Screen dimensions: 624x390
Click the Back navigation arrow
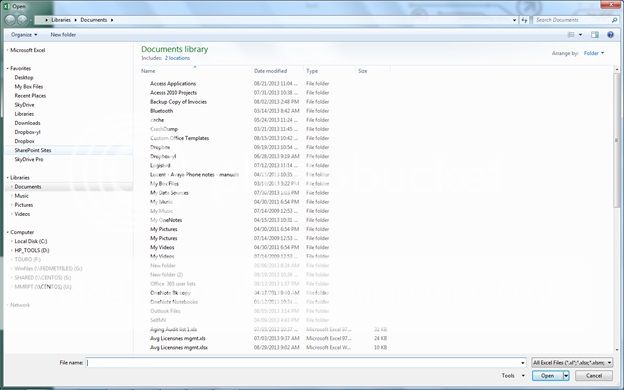(x=10, y=20)
